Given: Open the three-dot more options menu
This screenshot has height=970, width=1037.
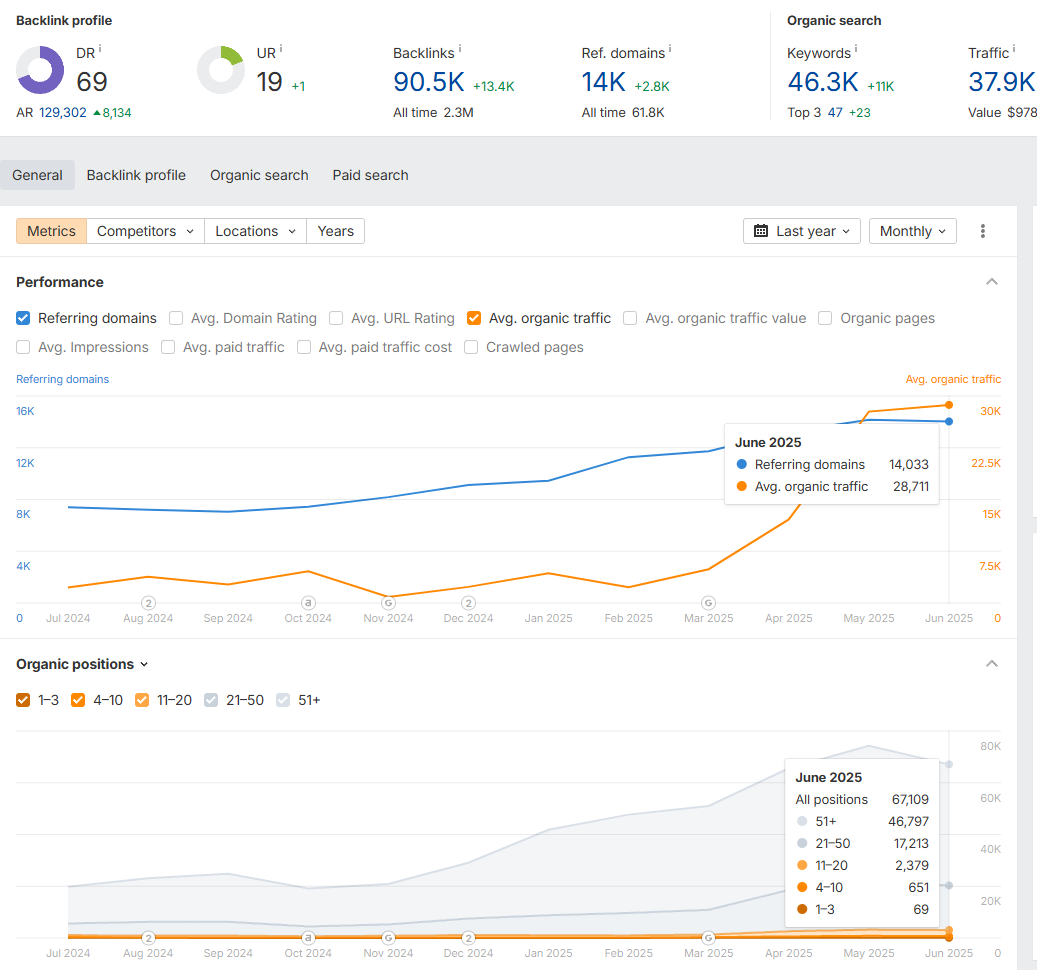Looking at the screenshot, I should pyautogui.click(x=983, y=231).
